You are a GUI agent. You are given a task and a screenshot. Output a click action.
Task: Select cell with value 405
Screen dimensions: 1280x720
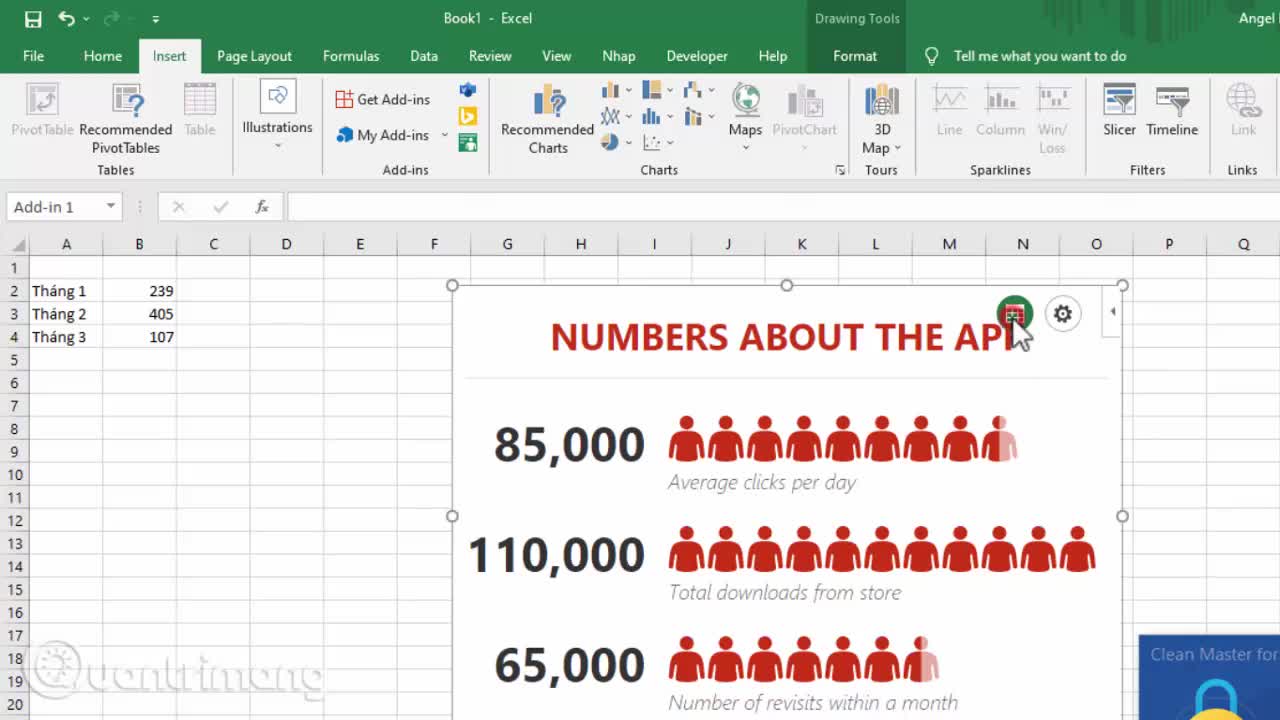point(139,314)
